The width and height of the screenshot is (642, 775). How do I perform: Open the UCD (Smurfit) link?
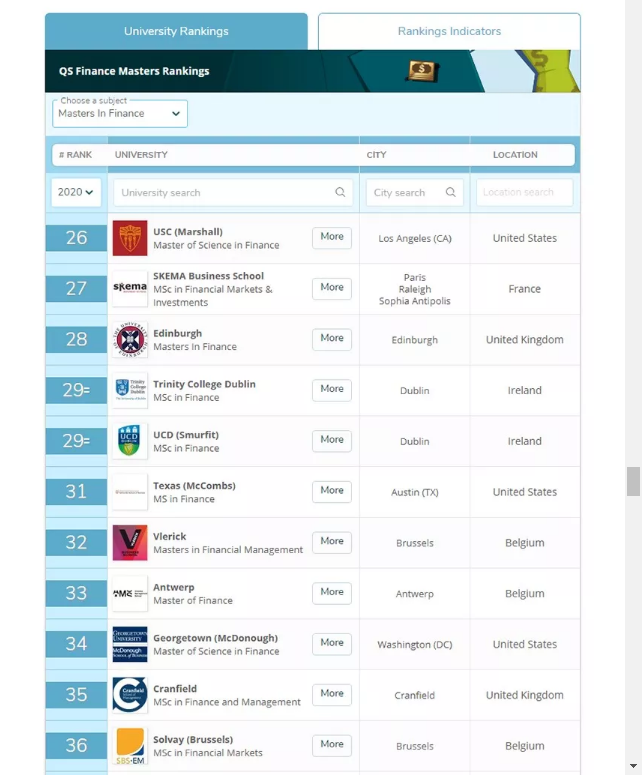[186, 435]
